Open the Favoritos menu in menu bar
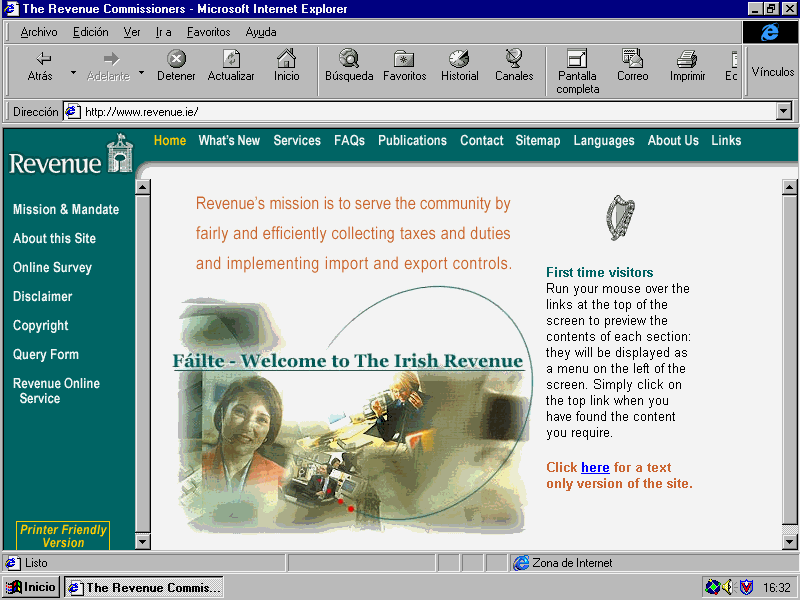The height and width of the screenshot is (600, 800). (x=208, y=32)
